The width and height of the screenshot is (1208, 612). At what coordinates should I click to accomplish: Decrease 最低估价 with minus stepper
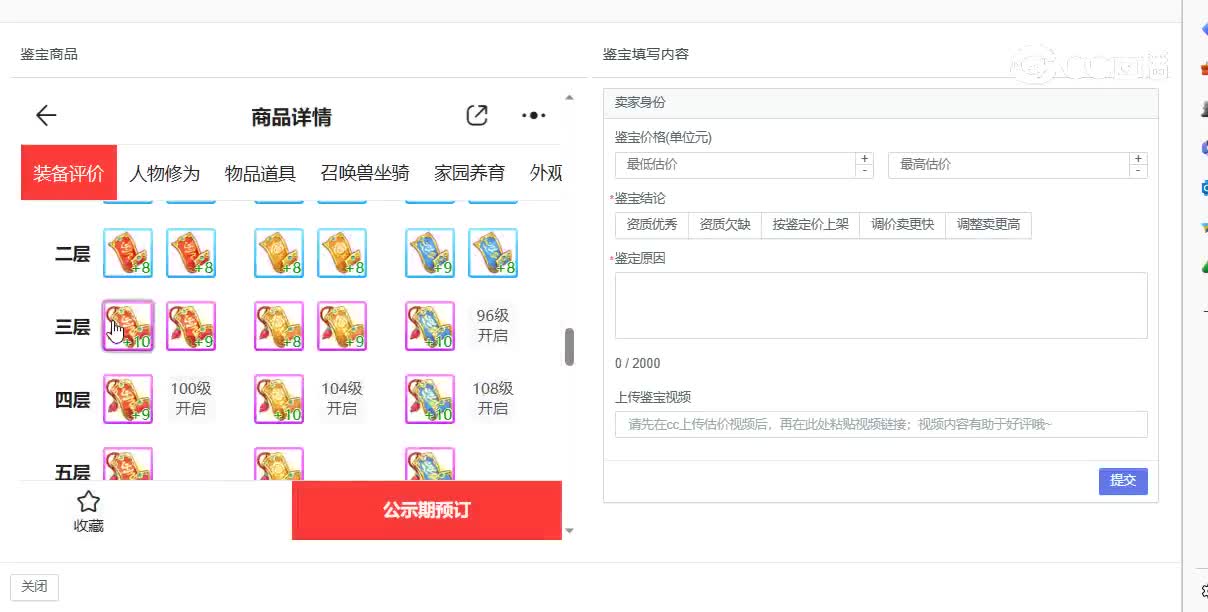[865, 171]
